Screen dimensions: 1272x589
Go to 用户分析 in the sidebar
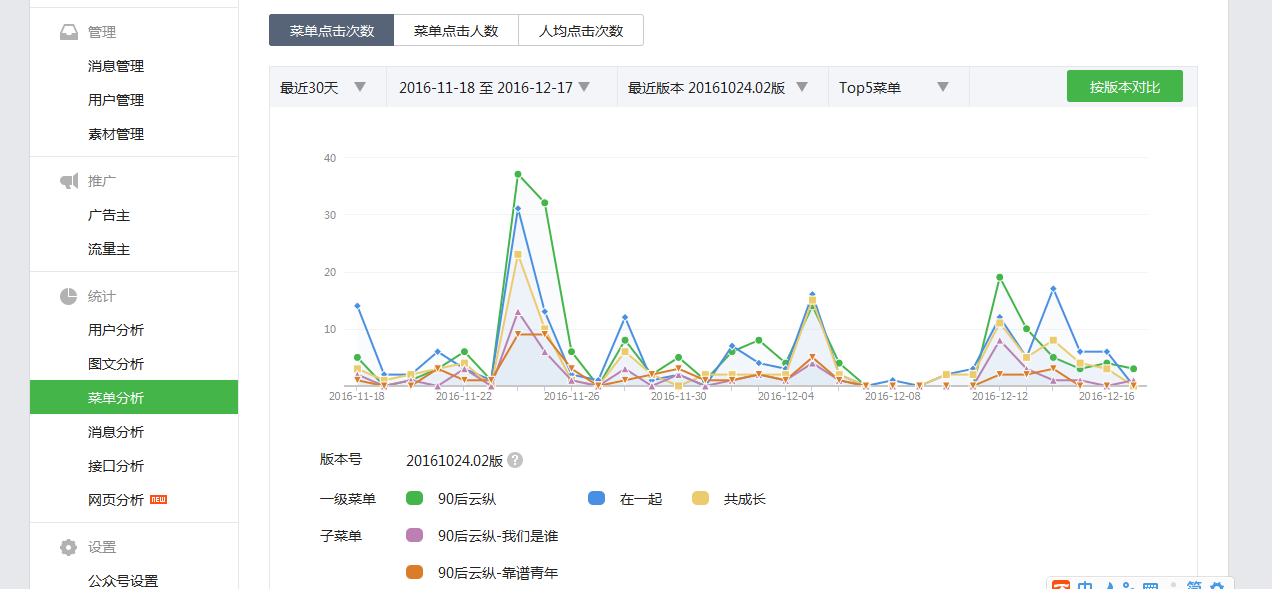[x=116, y=330]
